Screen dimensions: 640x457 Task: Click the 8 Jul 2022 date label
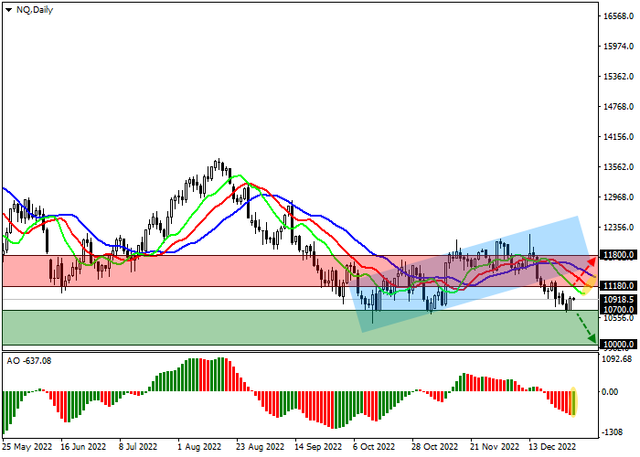[138, 447]
